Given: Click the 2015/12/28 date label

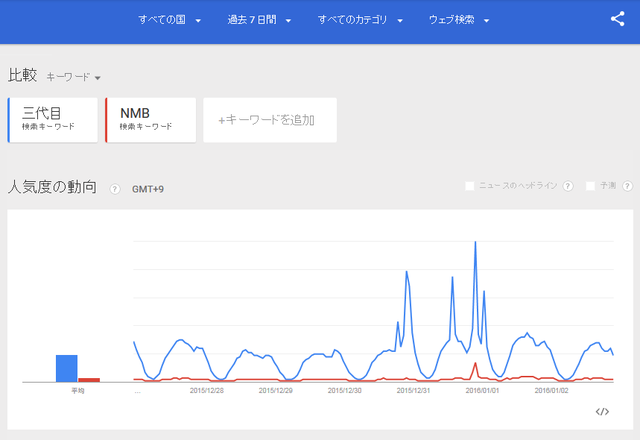Looking at the screenshot, I should (x=207, y=391).
